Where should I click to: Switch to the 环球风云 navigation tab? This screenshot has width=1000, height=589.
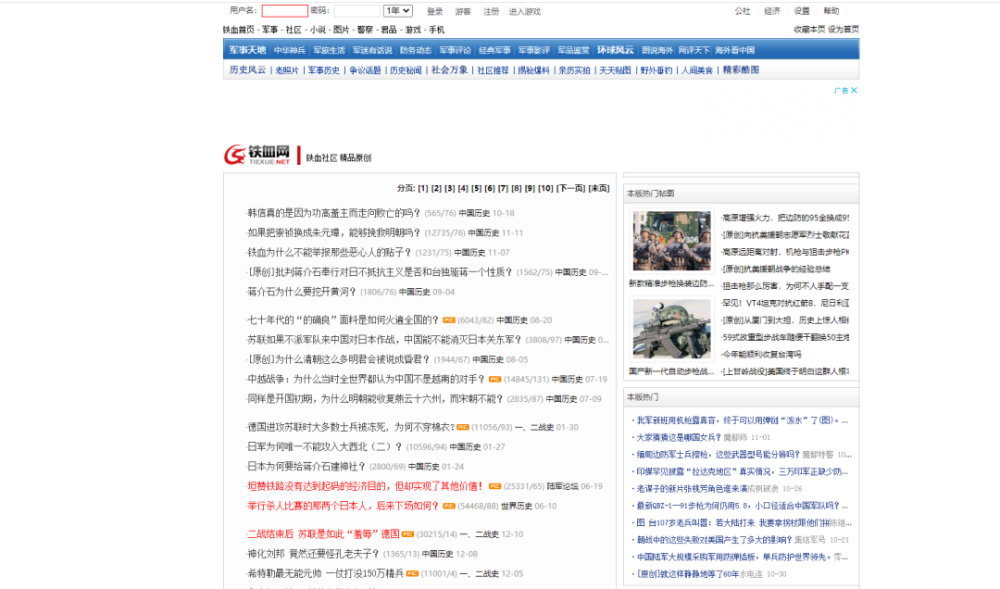615,50
